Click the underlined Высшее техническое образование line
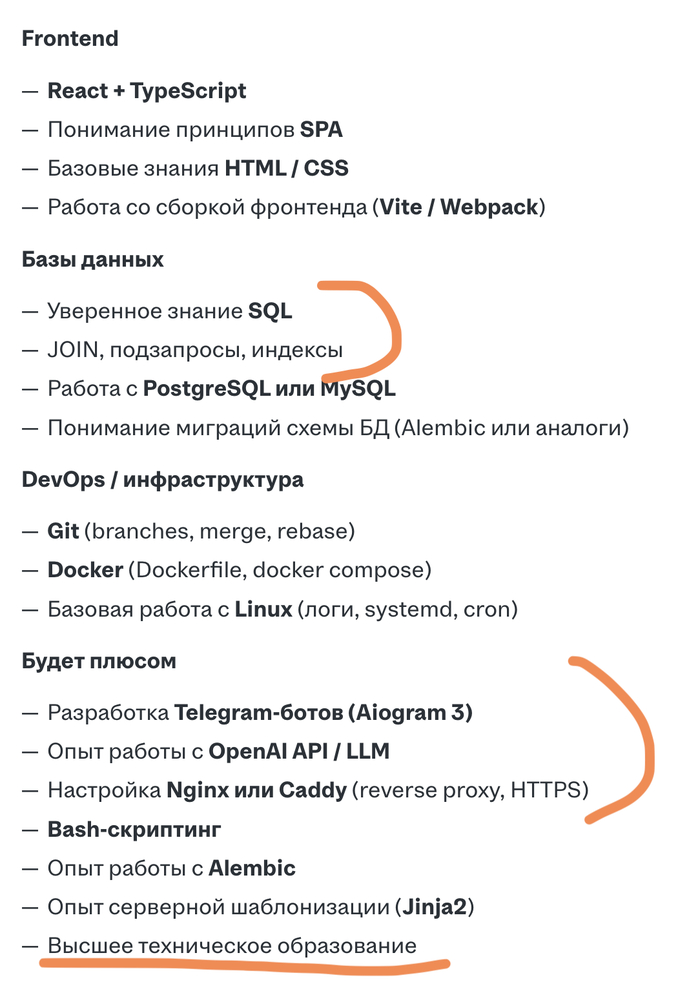The image size is (700, 984). 232,946
